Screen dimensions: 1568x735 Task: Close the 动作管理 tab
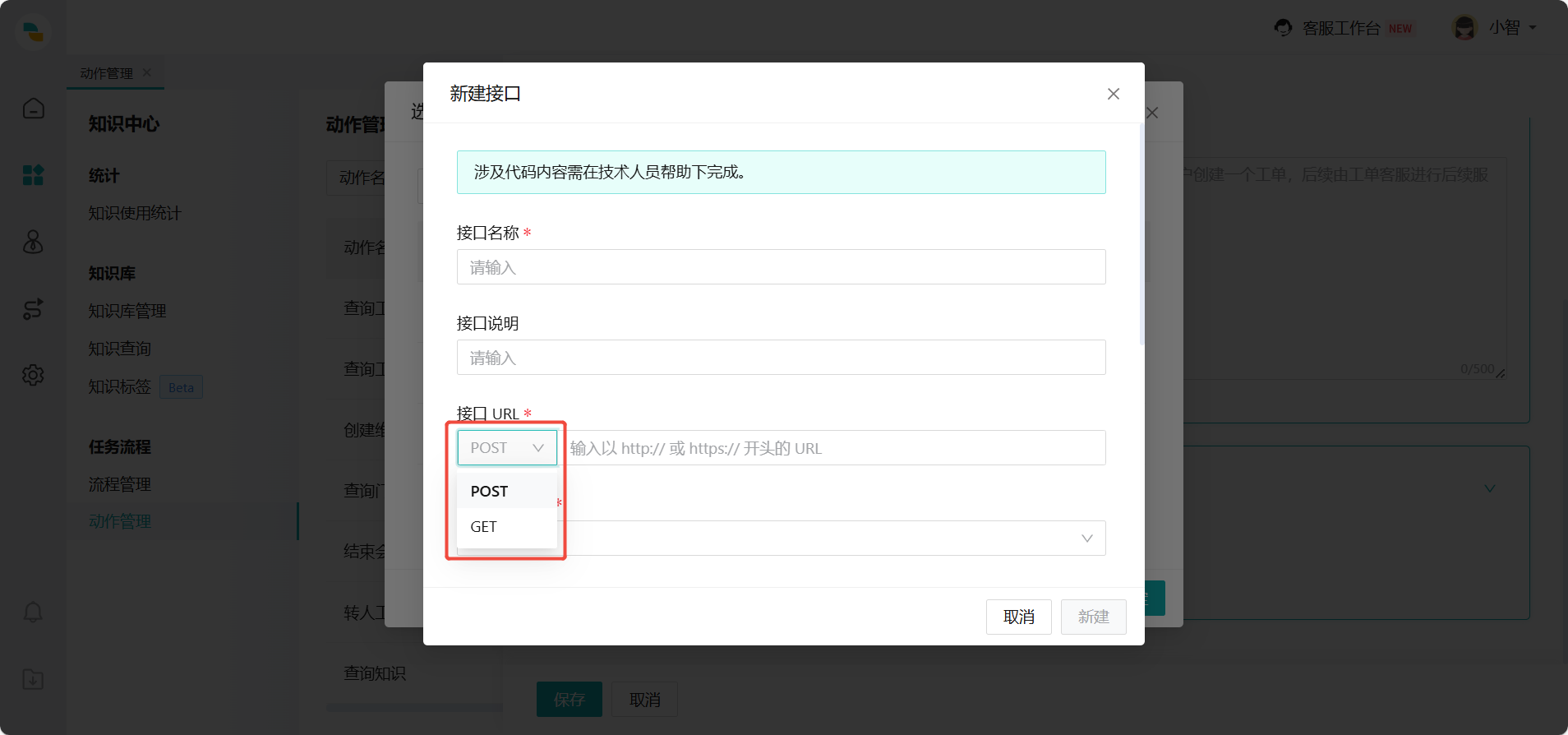tap(147, 73)
